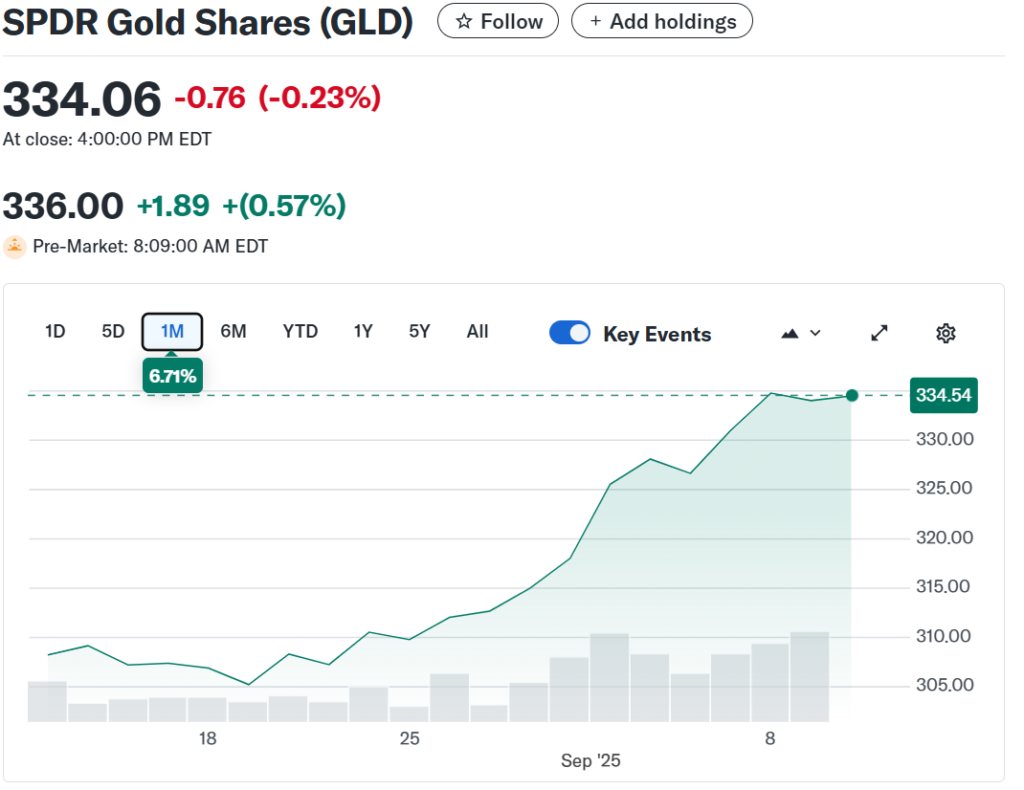Image resolution: width=1024 pixels, height=790 pixels.
Task: Toggle the Key Events switch off
Action: click(x=569, y=333)
